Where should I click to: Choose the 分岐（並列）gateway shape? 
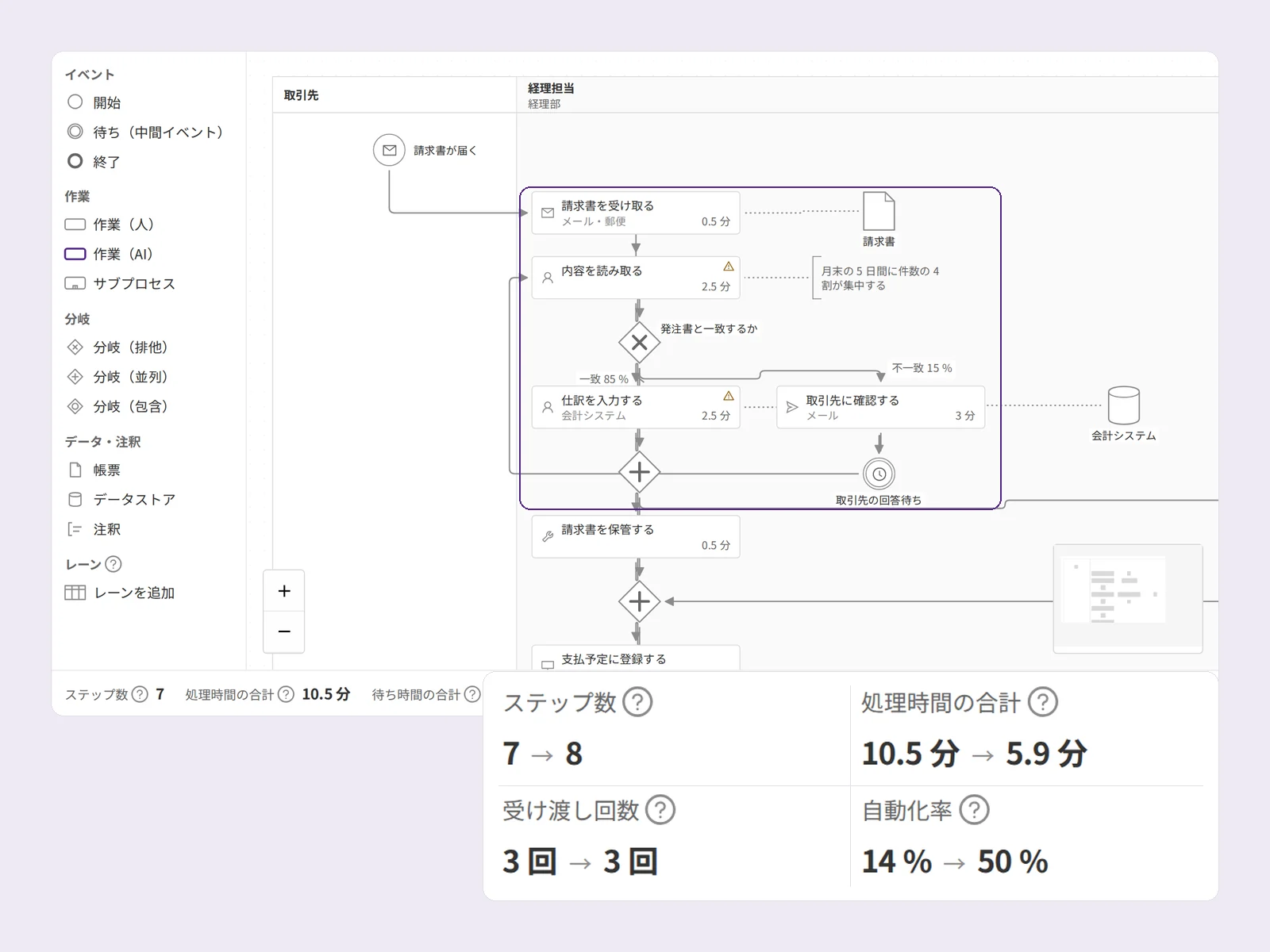click(x=117, y=377)
